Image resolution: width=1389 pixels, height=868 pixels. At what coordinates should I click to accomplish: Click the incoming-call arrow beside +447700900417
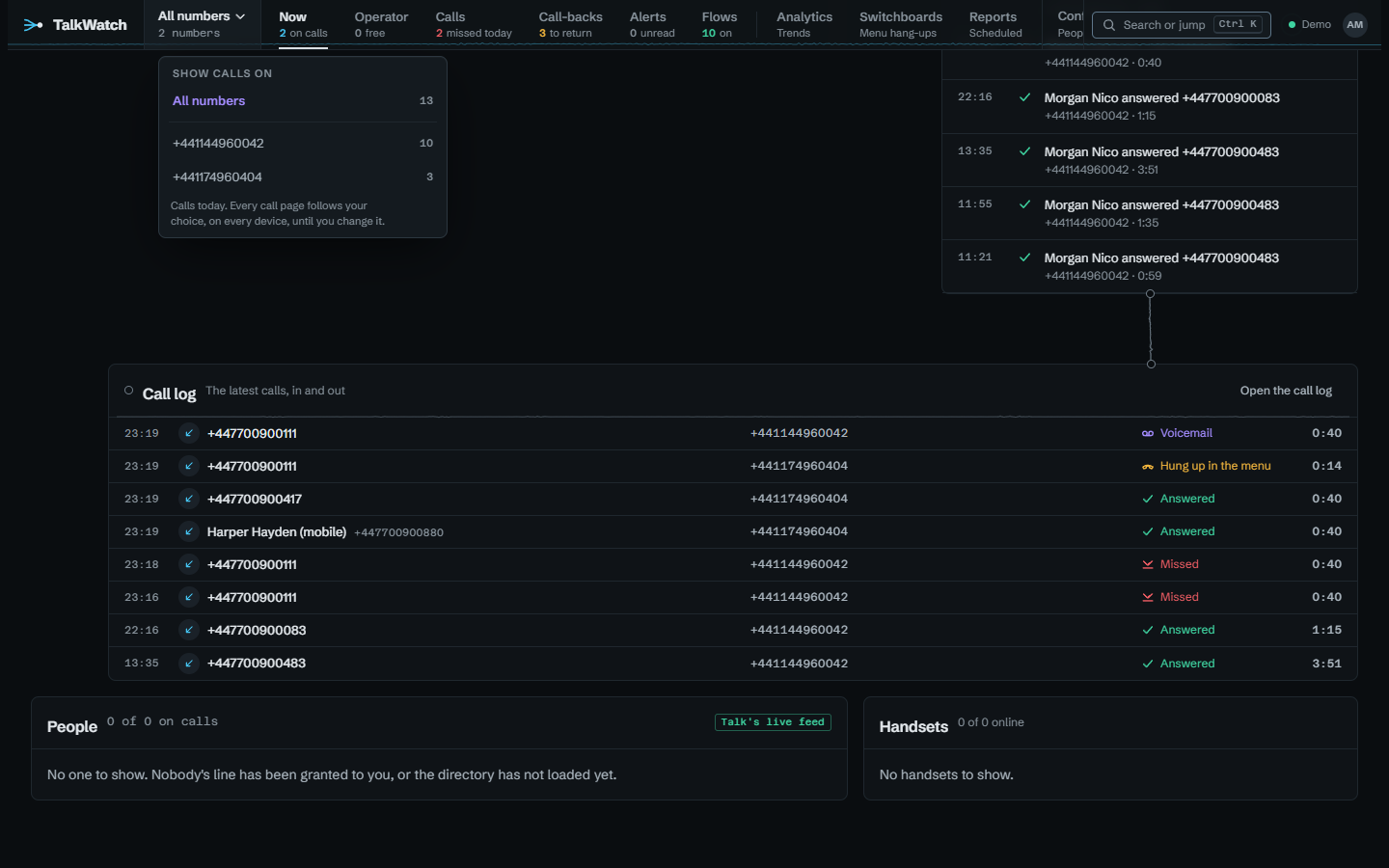(x=189, y=499)
